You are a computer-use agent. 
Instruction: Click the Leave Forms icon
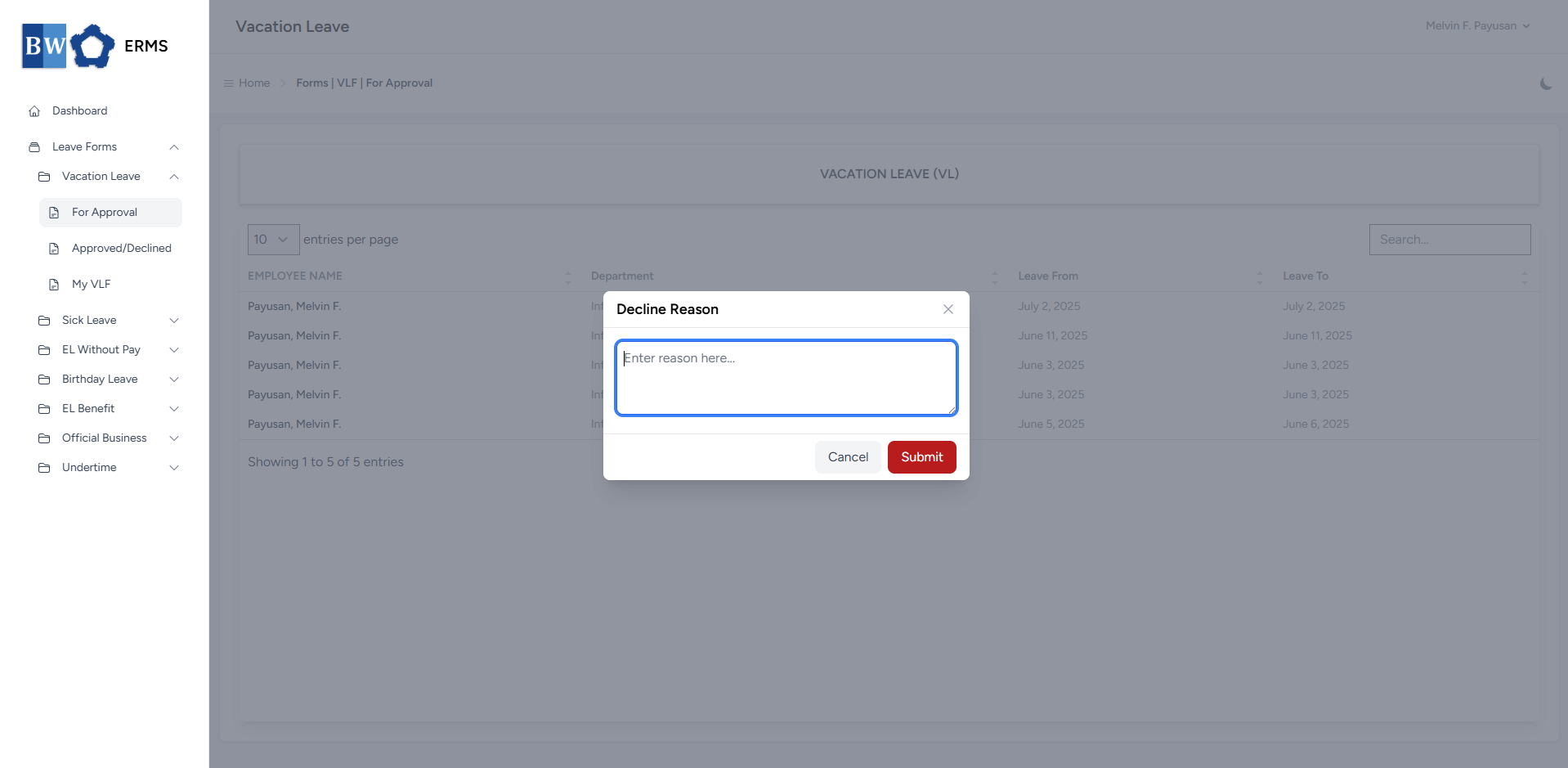[34, 147]
